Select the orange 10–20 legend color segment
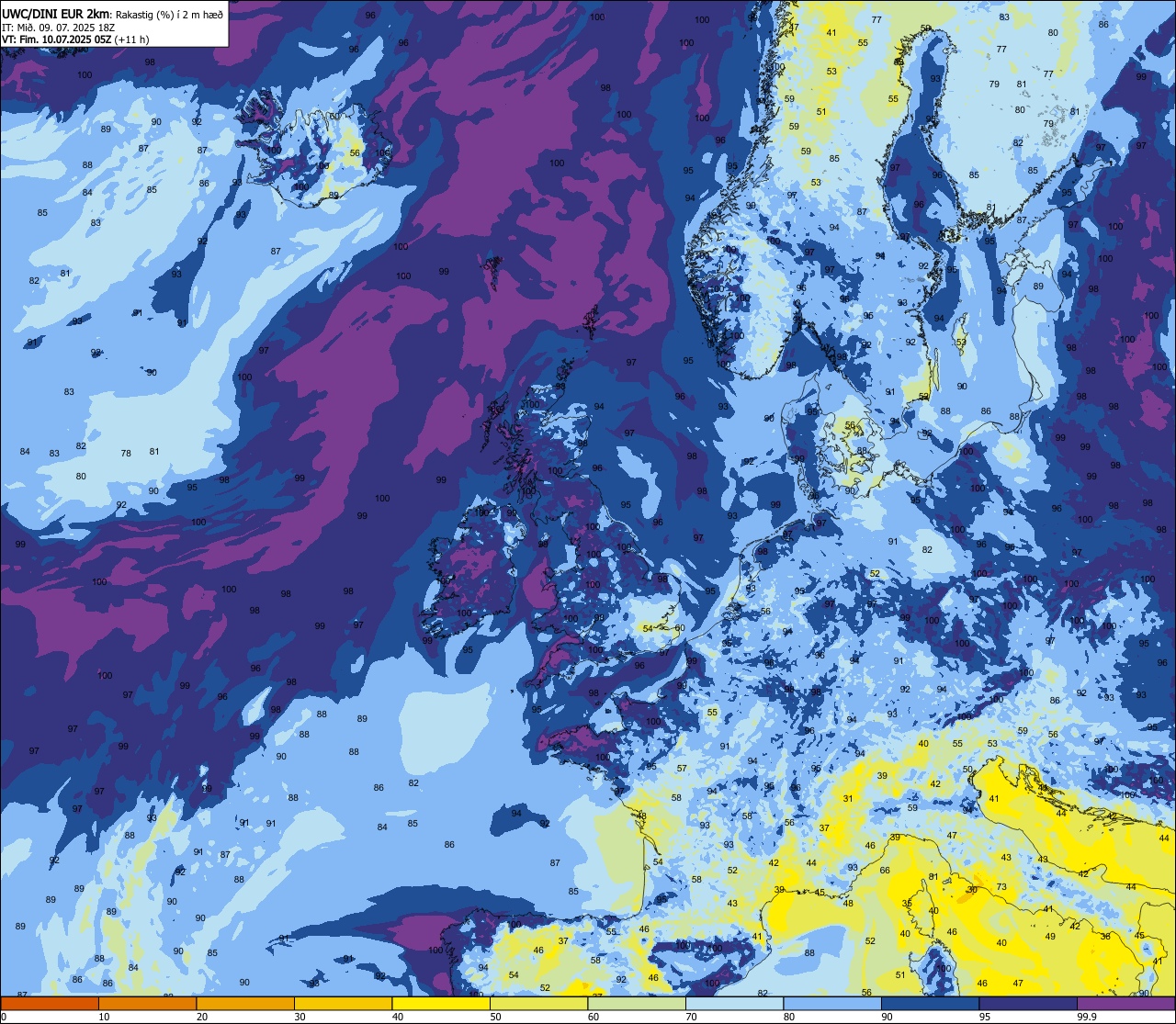 click(x=147, y=1003)
